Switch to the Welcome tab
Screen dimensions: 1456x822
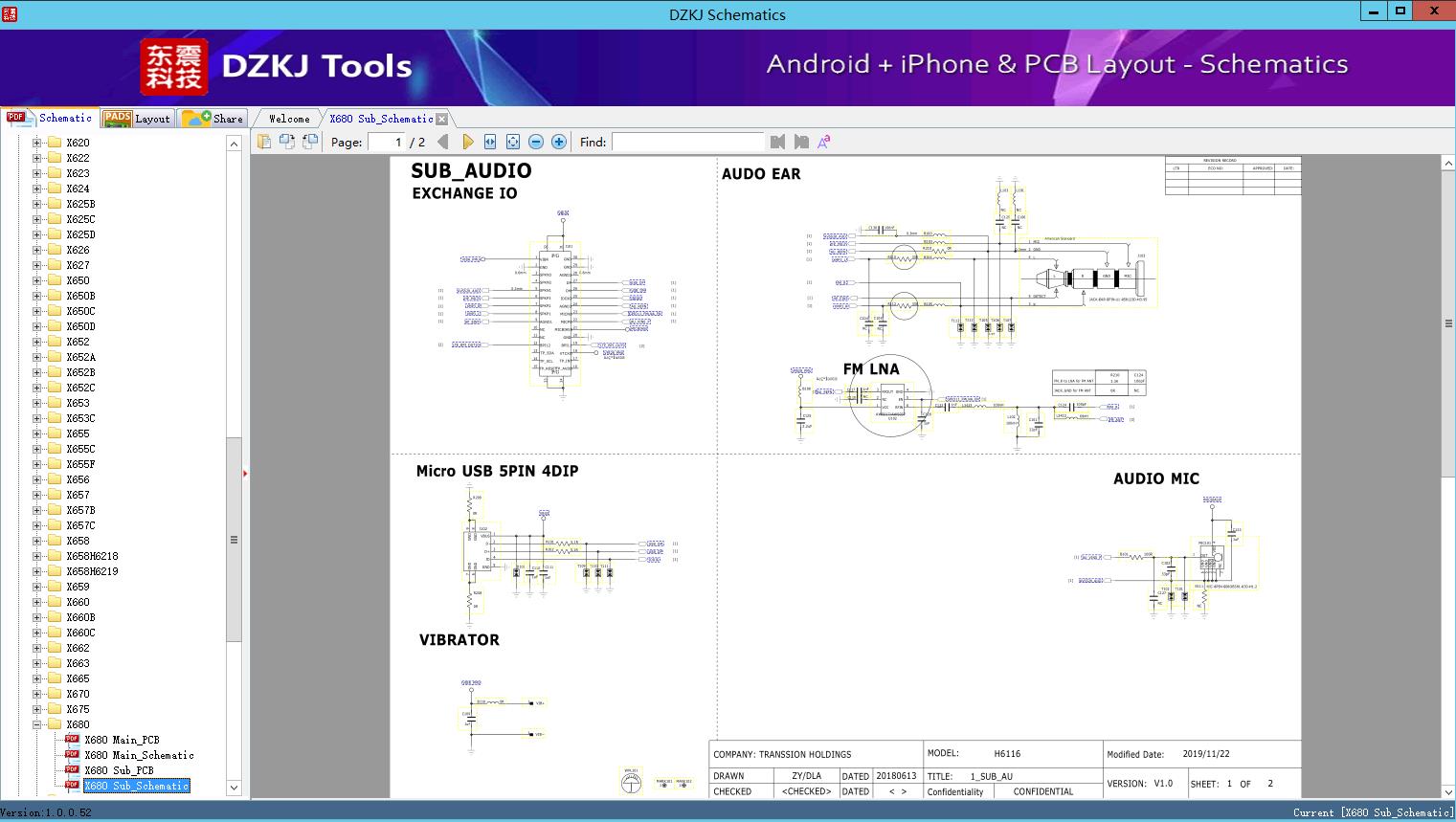coord(288,118)
